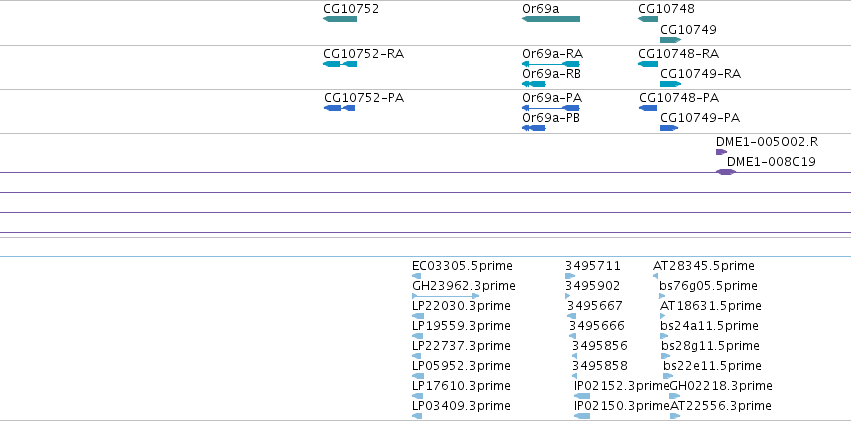Click the DME1-008C19 label text
851x421 pixels.
tap(771, 162)
